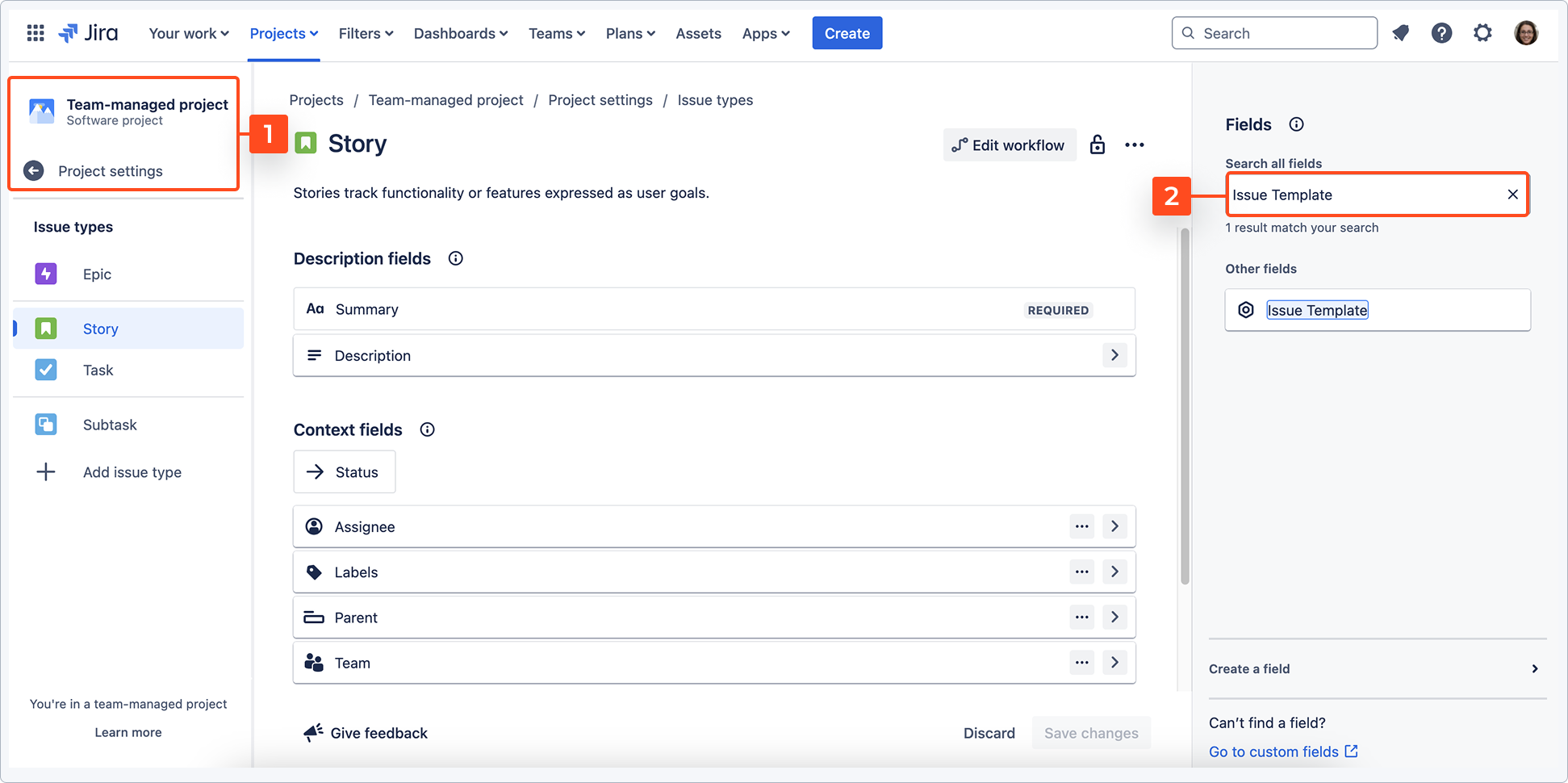Click the Save changes button
Screen dimensions: 1568x783
tap(1091, 733)
